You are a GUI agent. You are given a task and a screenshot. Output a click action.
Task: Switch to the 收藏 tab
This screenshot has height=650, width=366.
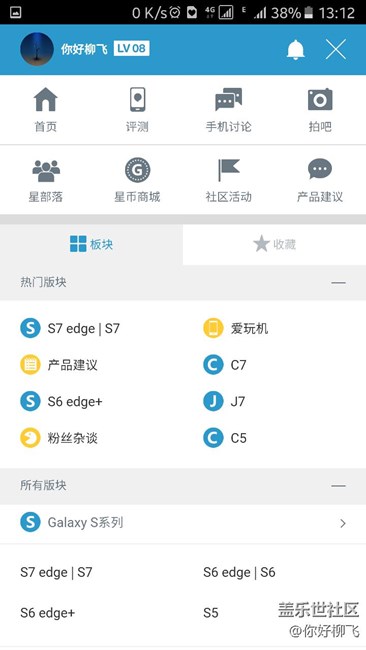click(274, 245)
